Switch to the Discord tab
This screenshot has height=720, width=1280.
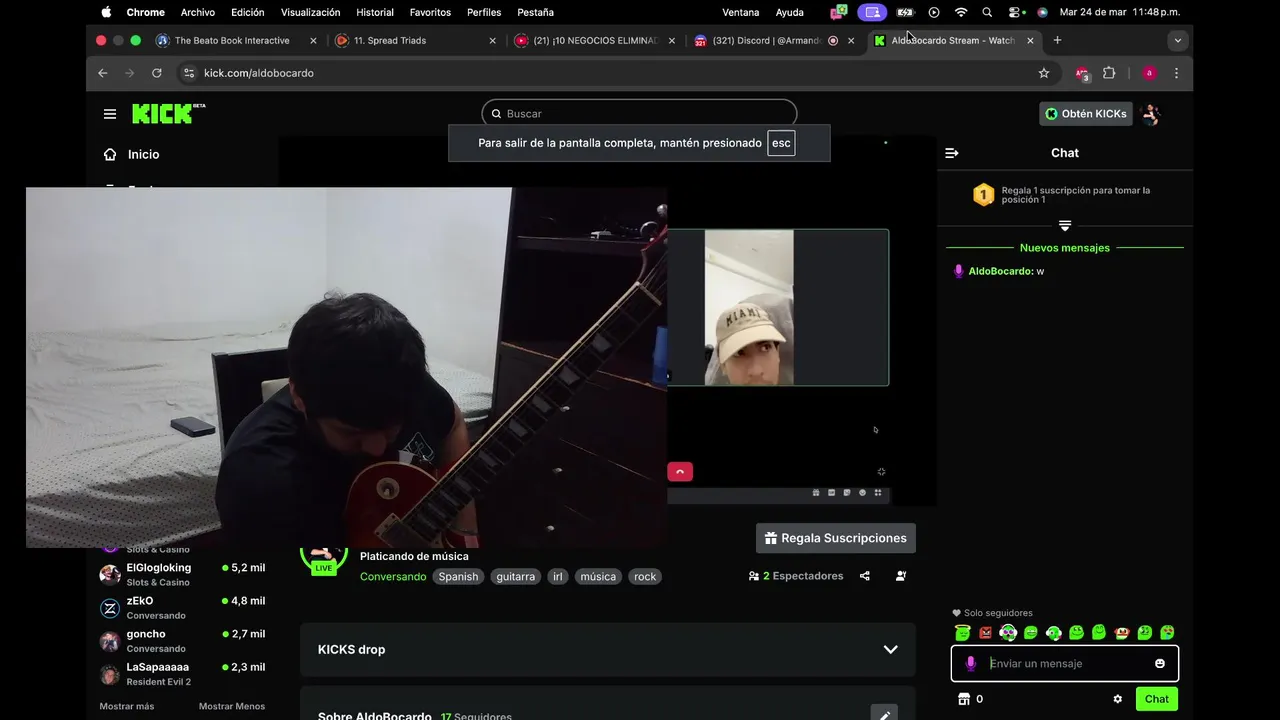[x=774, y=40]
